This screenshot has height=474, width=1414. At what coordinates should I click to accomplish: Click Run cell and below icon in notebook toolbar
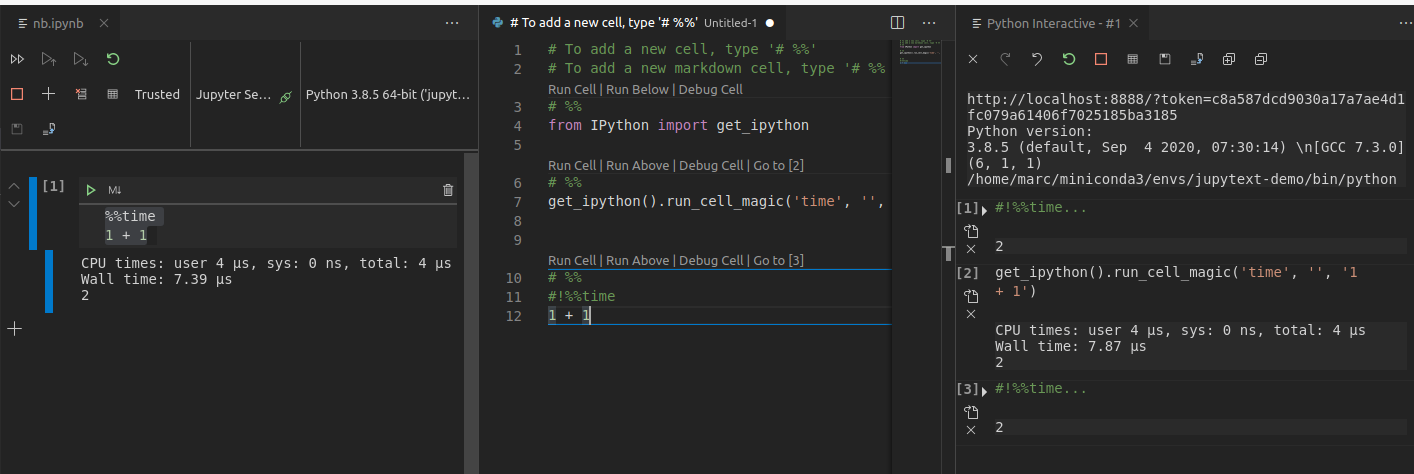point(81,60)
